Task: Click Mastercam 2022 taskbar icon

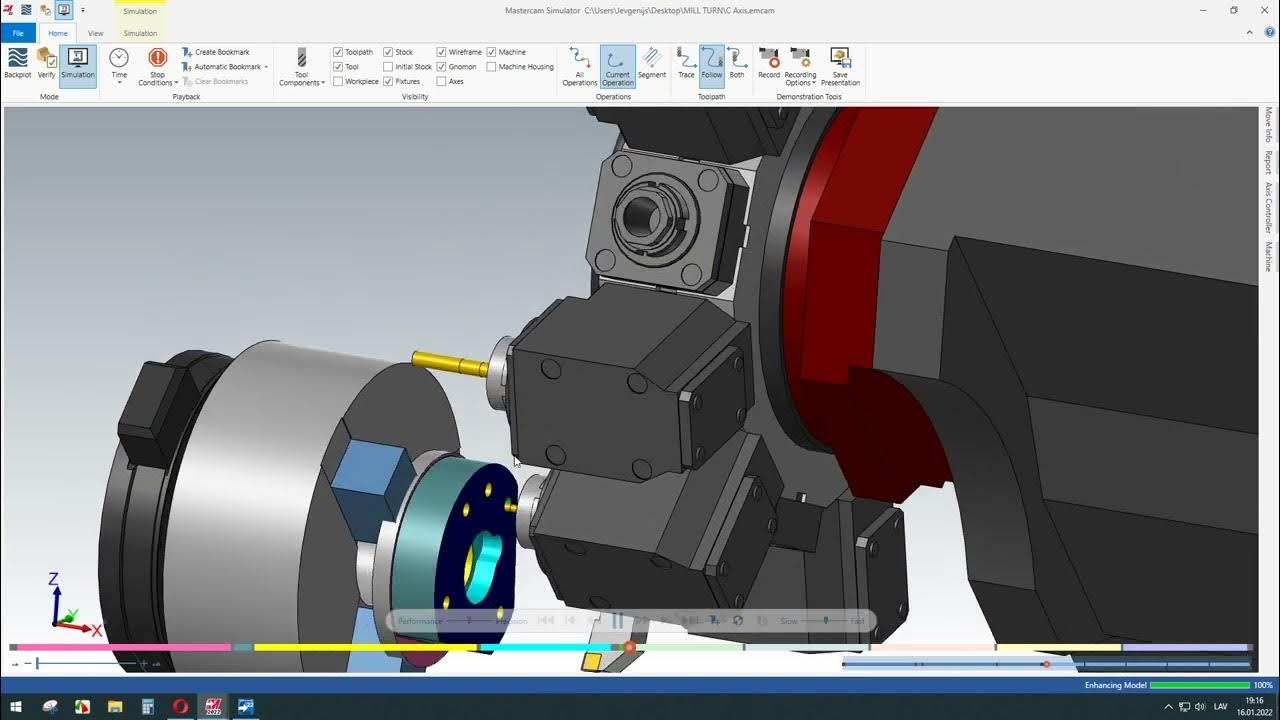Action: (x=212, y=707)
